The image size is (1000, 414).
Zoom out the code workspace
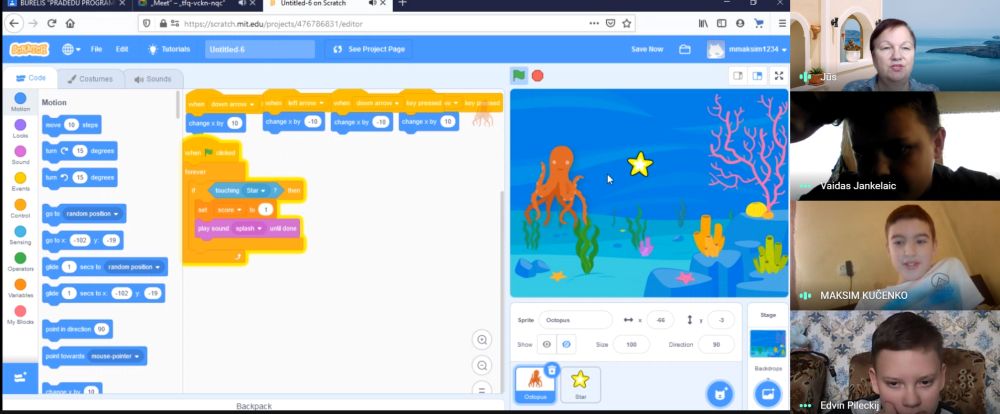coord(482,366)
